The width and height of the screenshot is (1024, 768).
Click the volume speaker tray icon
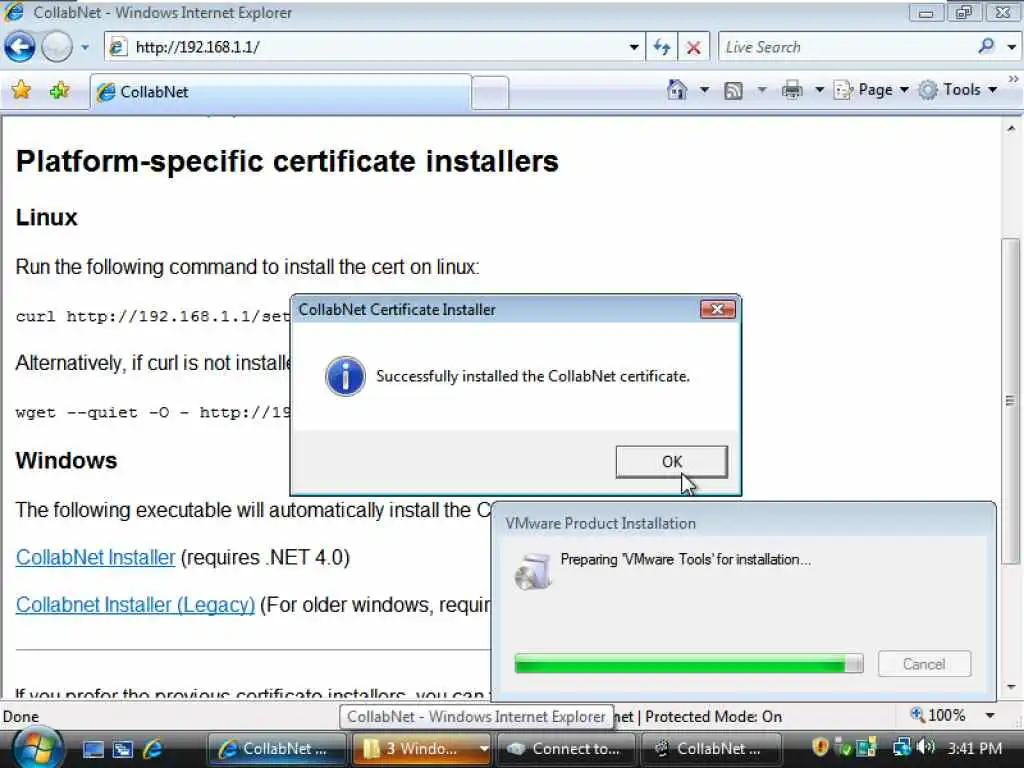point(926,746)
